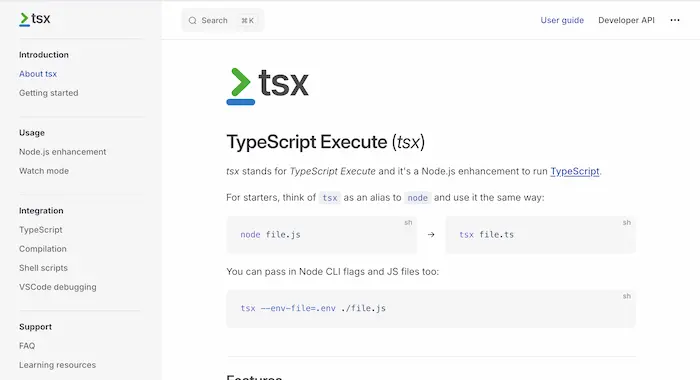This screenshot has width=700, height=380.
Task: Click the 'TypeScript Execute (tsx)' heading
Action: point(325,142)
